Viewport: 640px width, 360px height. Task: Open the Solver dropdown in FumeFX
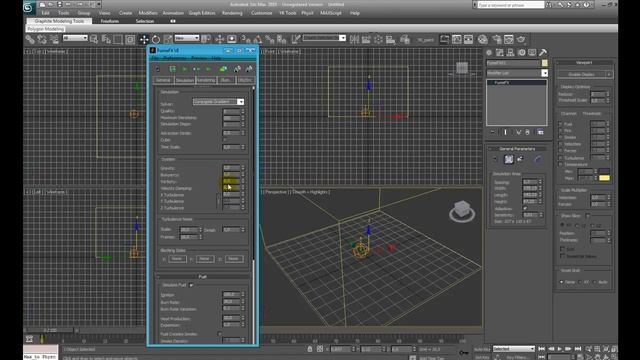pyautogui.click(x=218, y=102)
